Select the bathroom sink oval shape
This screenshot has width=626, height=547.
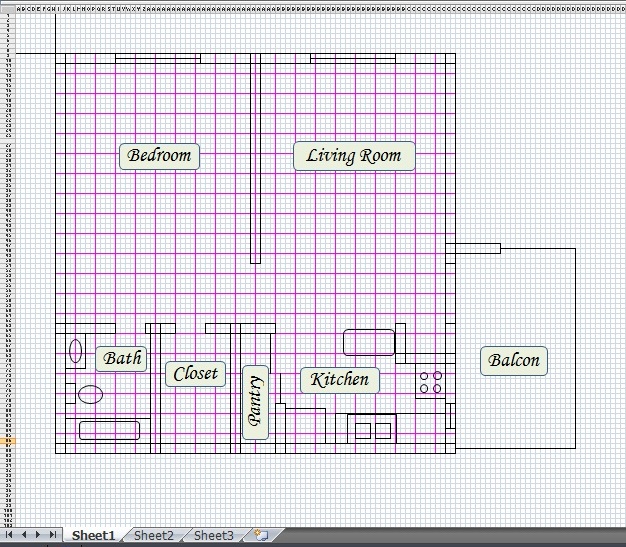(75, 351)
